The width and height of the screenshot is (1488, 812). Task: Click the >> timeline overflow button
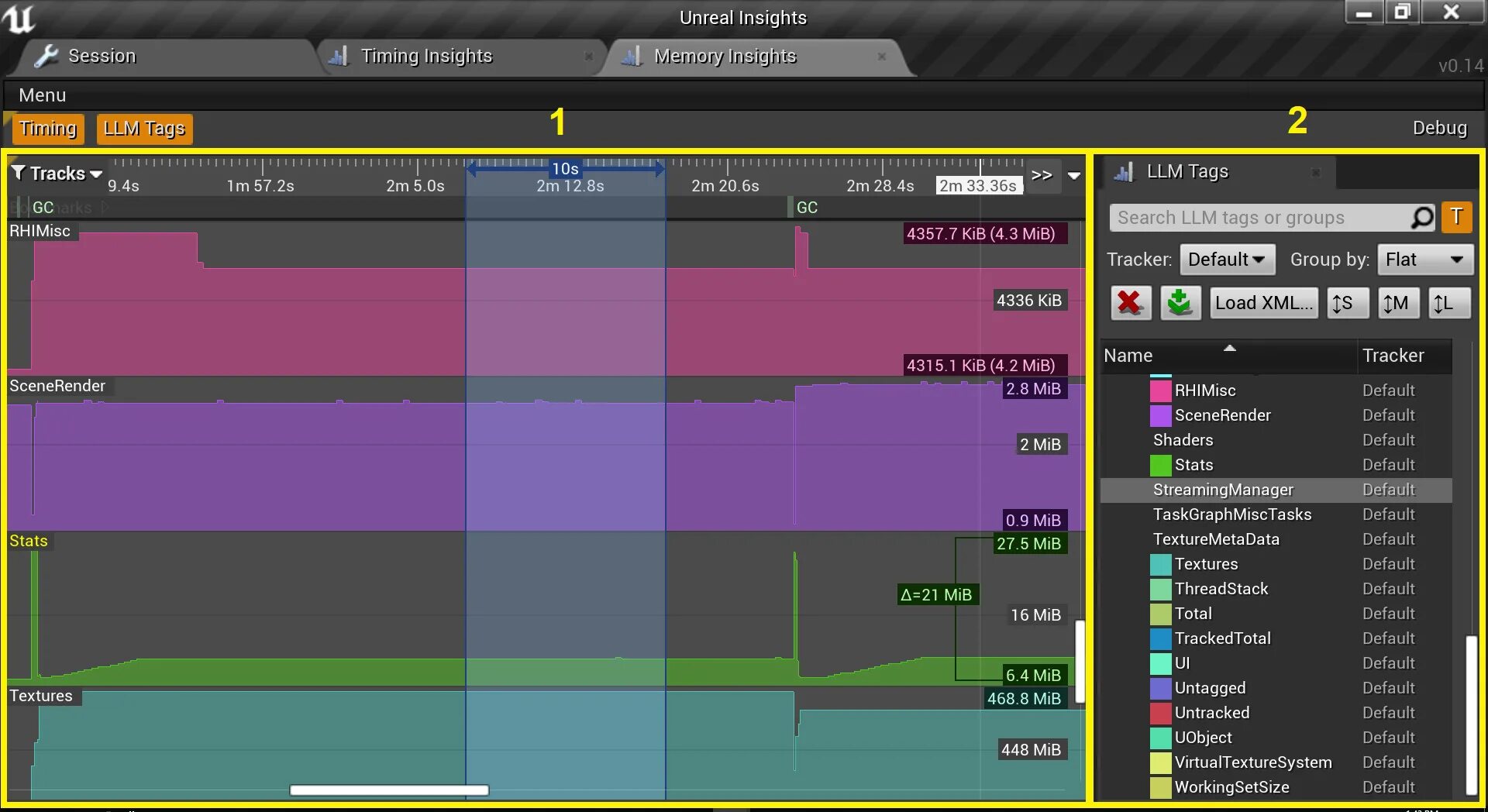1042,175
